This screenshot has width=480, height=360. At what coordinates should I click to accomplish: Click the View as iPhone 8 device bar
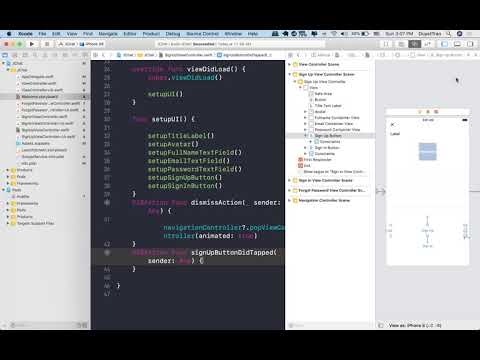415,325
